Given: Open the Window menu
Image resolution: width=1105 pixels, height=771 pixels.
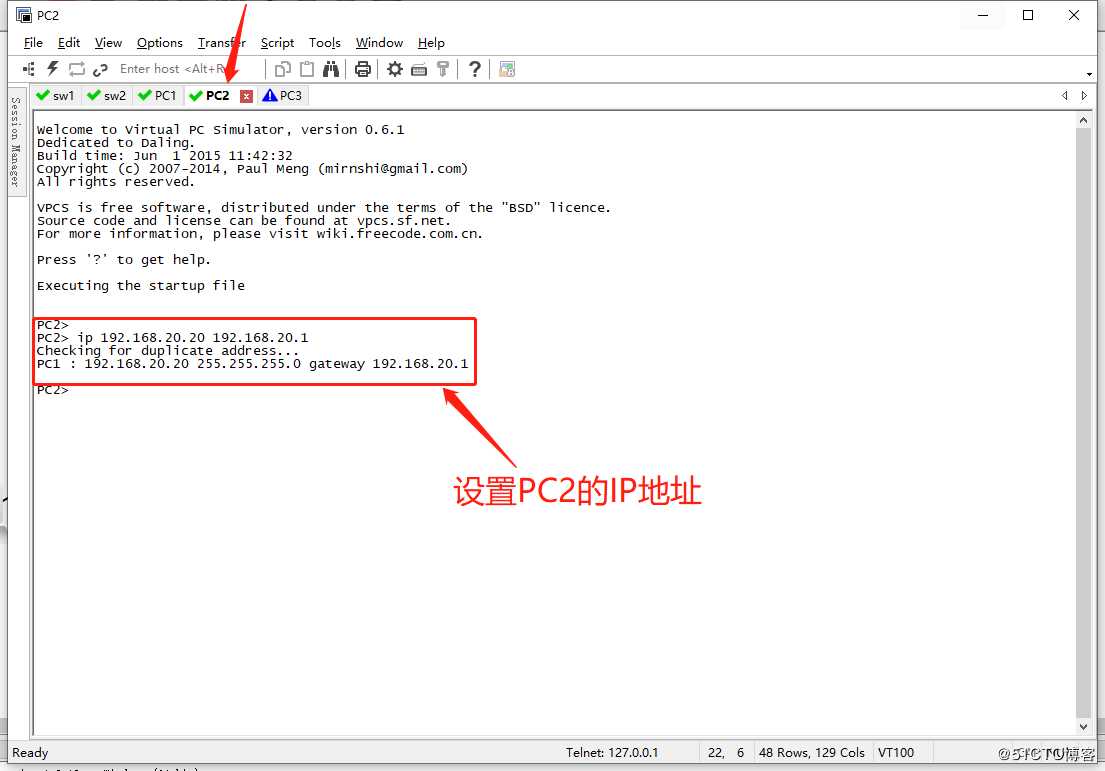Looking at the screenshot, I should 379,43.
